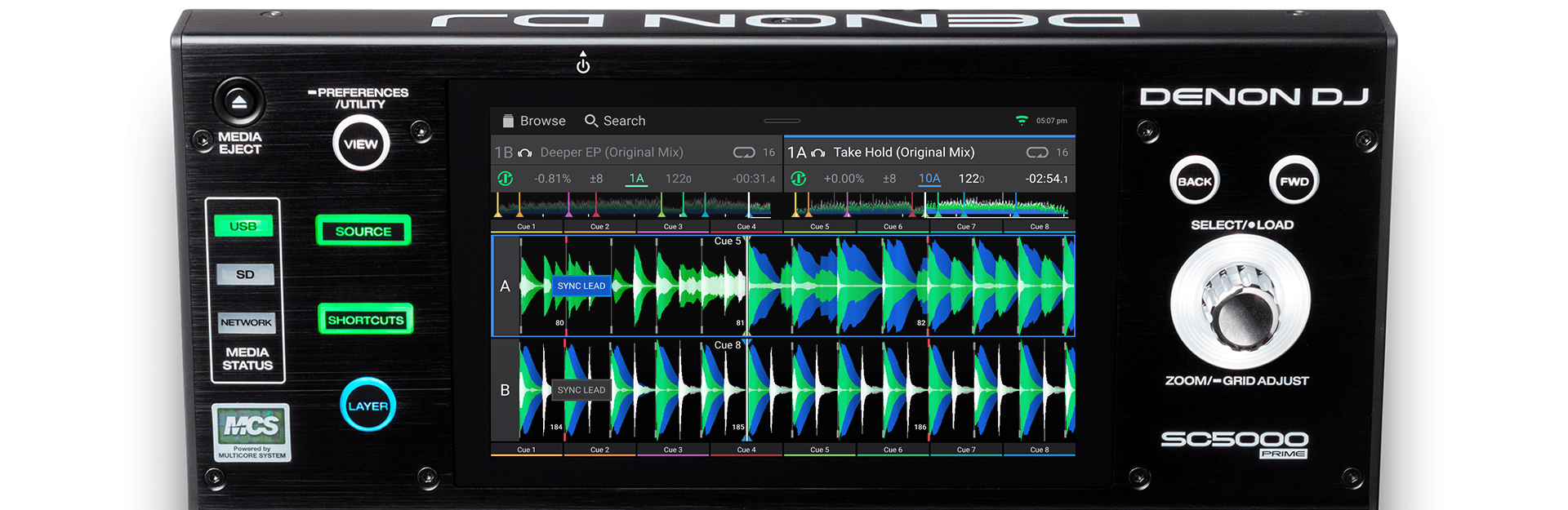Select the Cue 2 tab in the bottom cue row

point(599,450)
